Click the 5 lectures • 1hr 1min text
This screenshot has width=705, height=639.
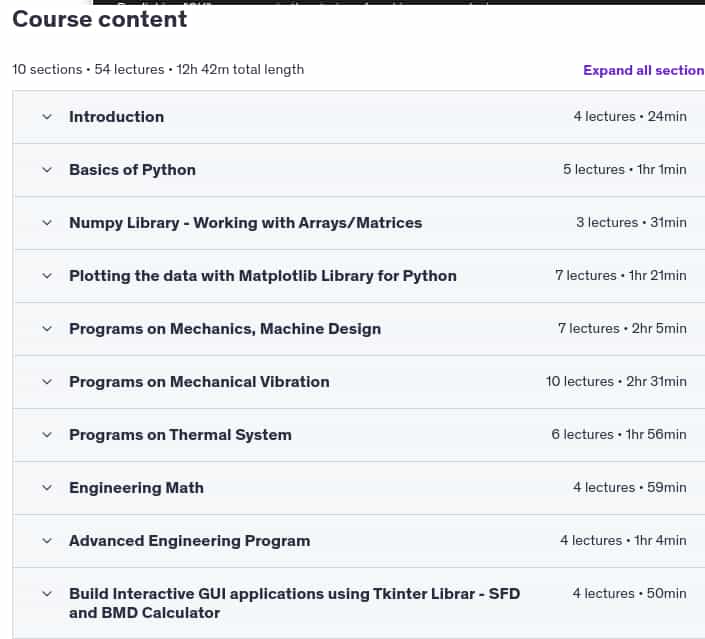625,170
